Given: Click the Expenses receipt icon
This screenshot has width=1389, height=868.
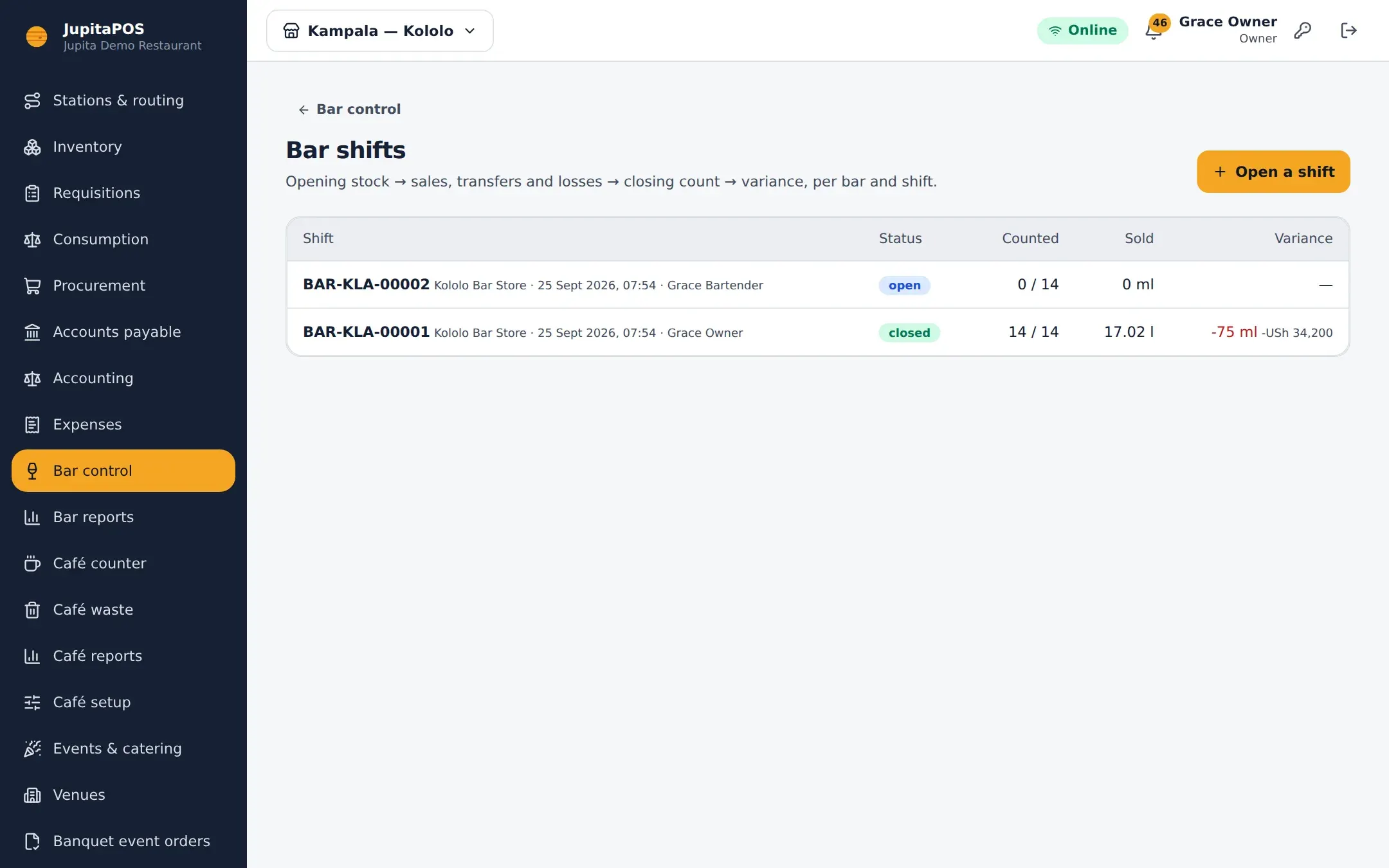Looking at the screenshot, I should tap(32, 425).
